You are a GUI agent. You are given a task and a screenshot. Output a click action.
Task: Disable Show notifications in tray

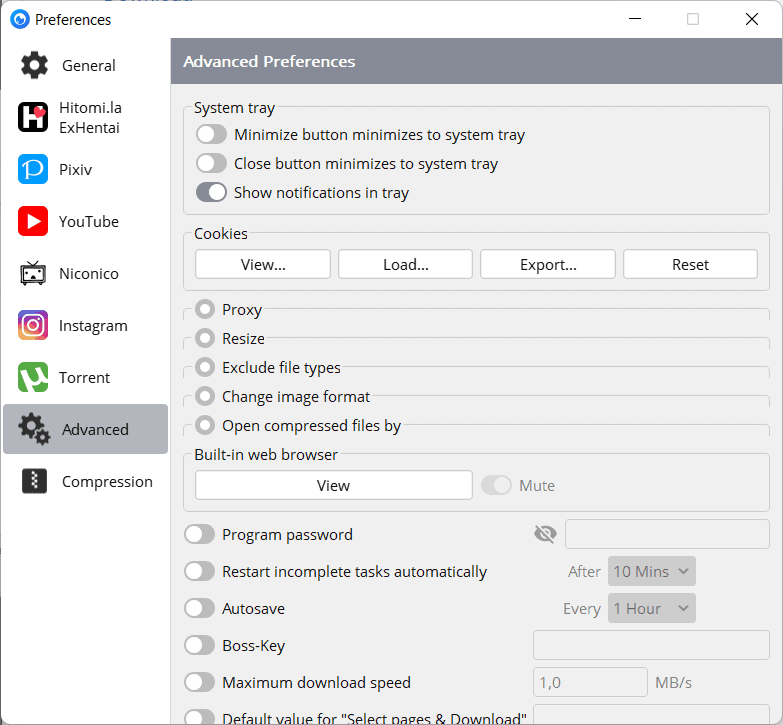[211, 193]
